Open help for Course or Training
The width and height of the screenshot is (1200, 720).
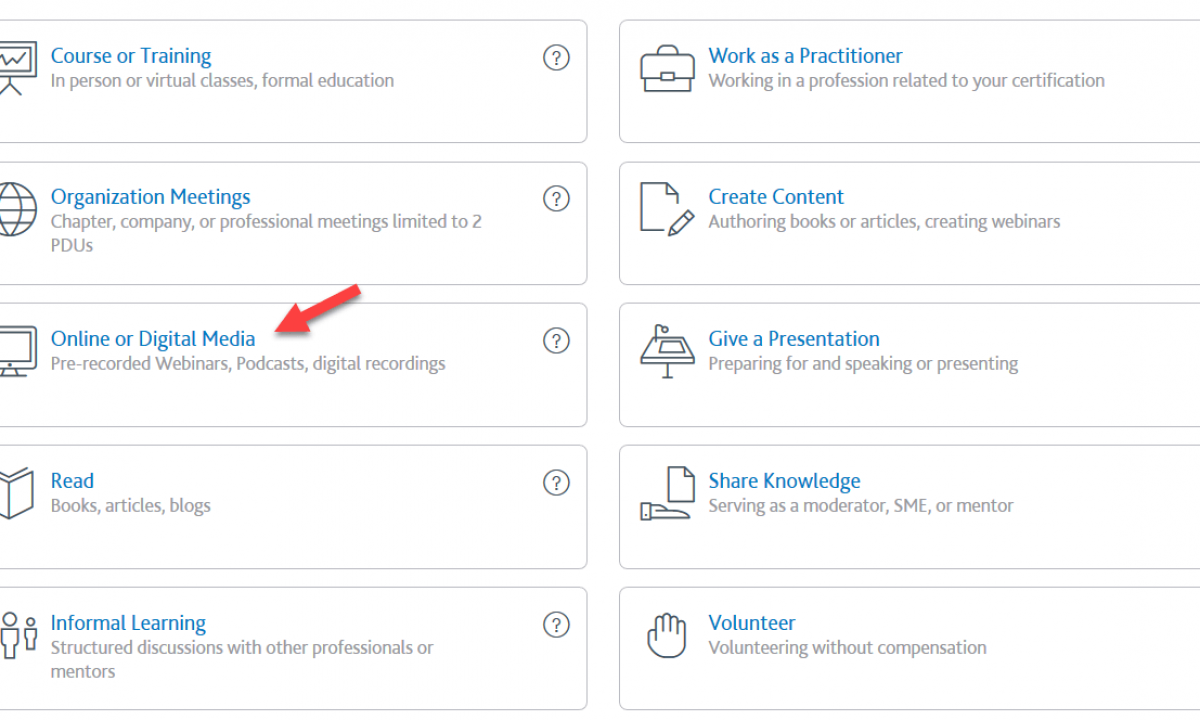coord(556,57)
